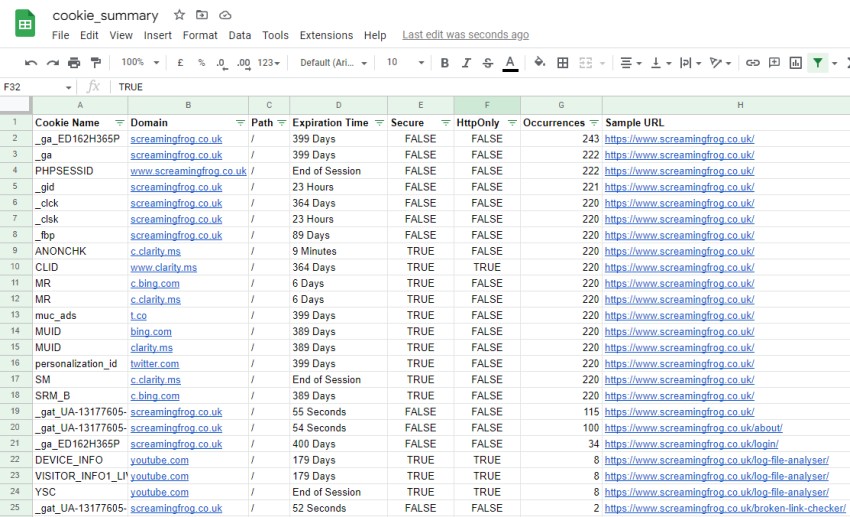850x517 pixels.
Task: Open the merge cells dropdown arrow
Action: (x=602, y=63)
